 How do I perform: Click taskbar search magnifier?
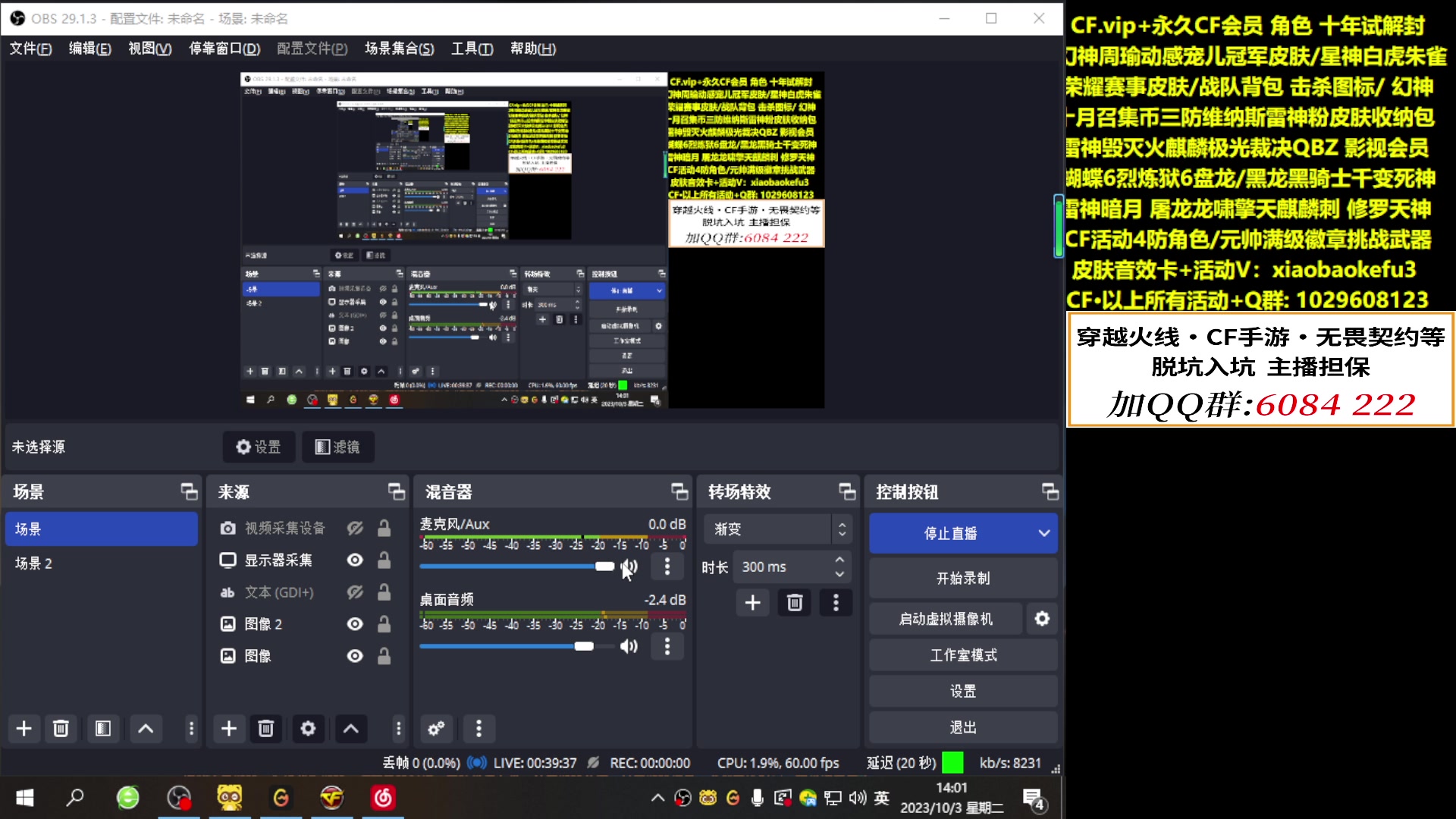[75, 798]
